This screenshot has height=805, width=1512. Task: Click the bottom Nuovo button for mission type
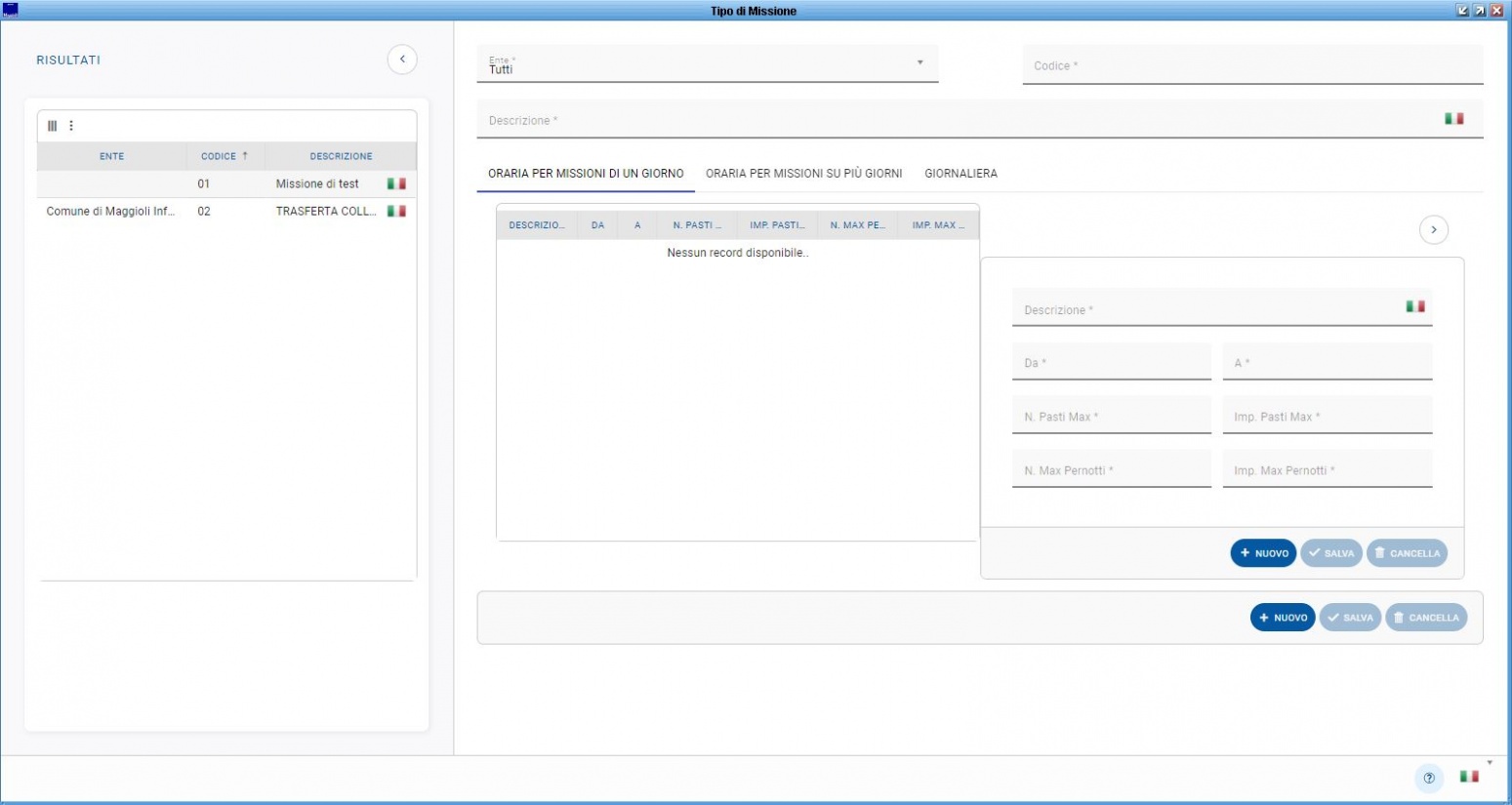tap(1282, 618)
